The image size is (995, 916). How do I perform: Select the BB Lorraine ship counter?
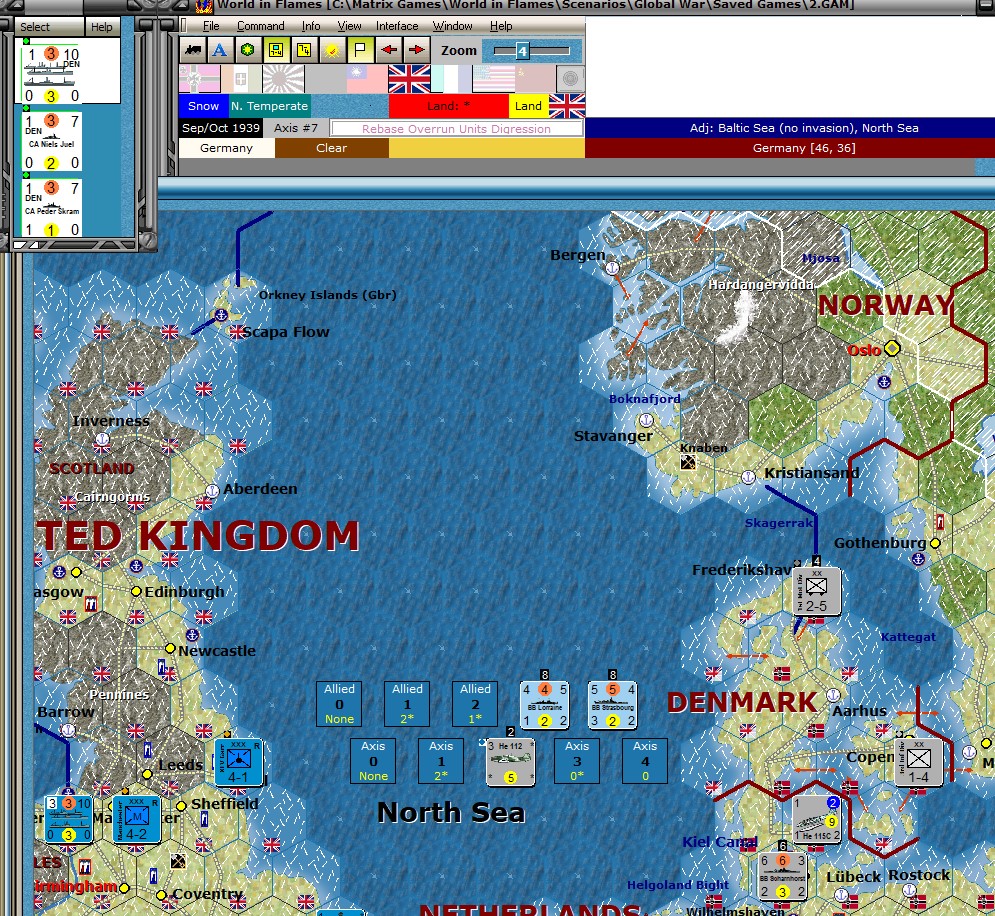(x=544, y=705)
